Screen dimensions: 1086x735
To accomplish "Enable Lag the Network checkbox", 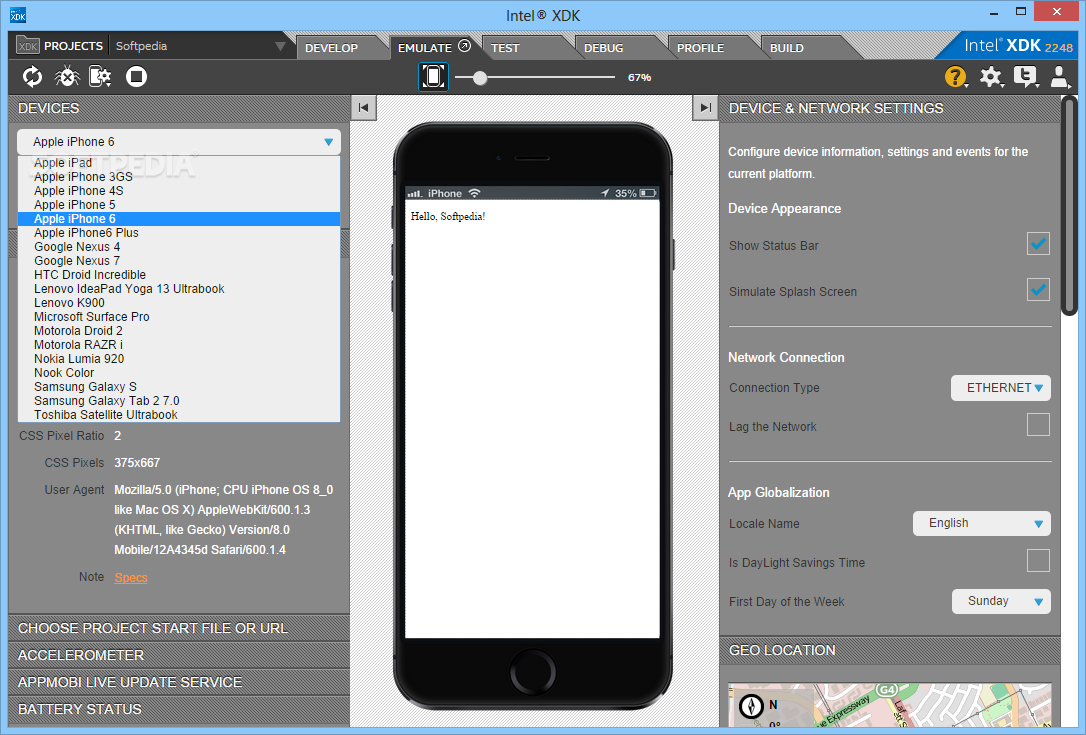I will coord(1038,425).
